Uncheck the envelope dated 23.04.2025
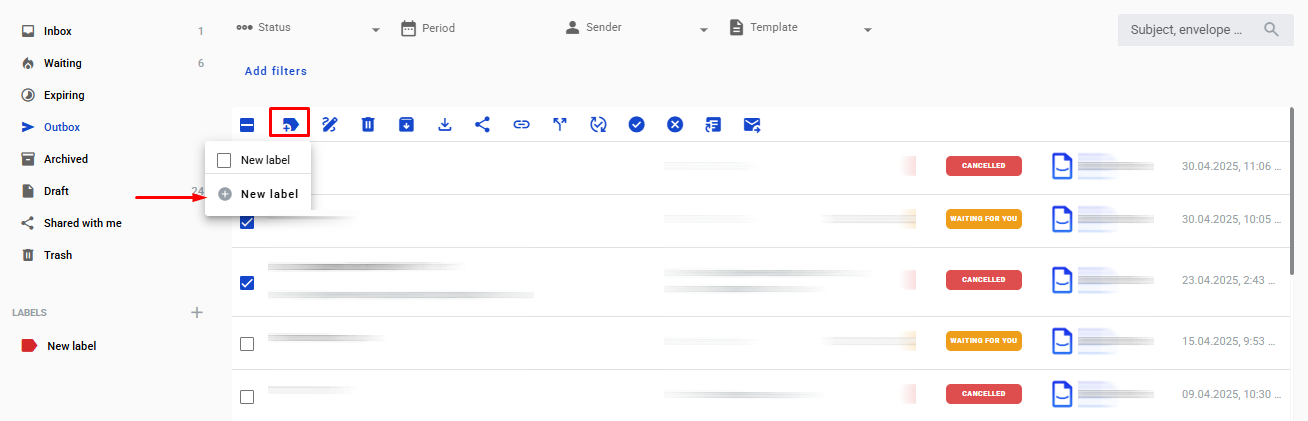 (247, 283)
